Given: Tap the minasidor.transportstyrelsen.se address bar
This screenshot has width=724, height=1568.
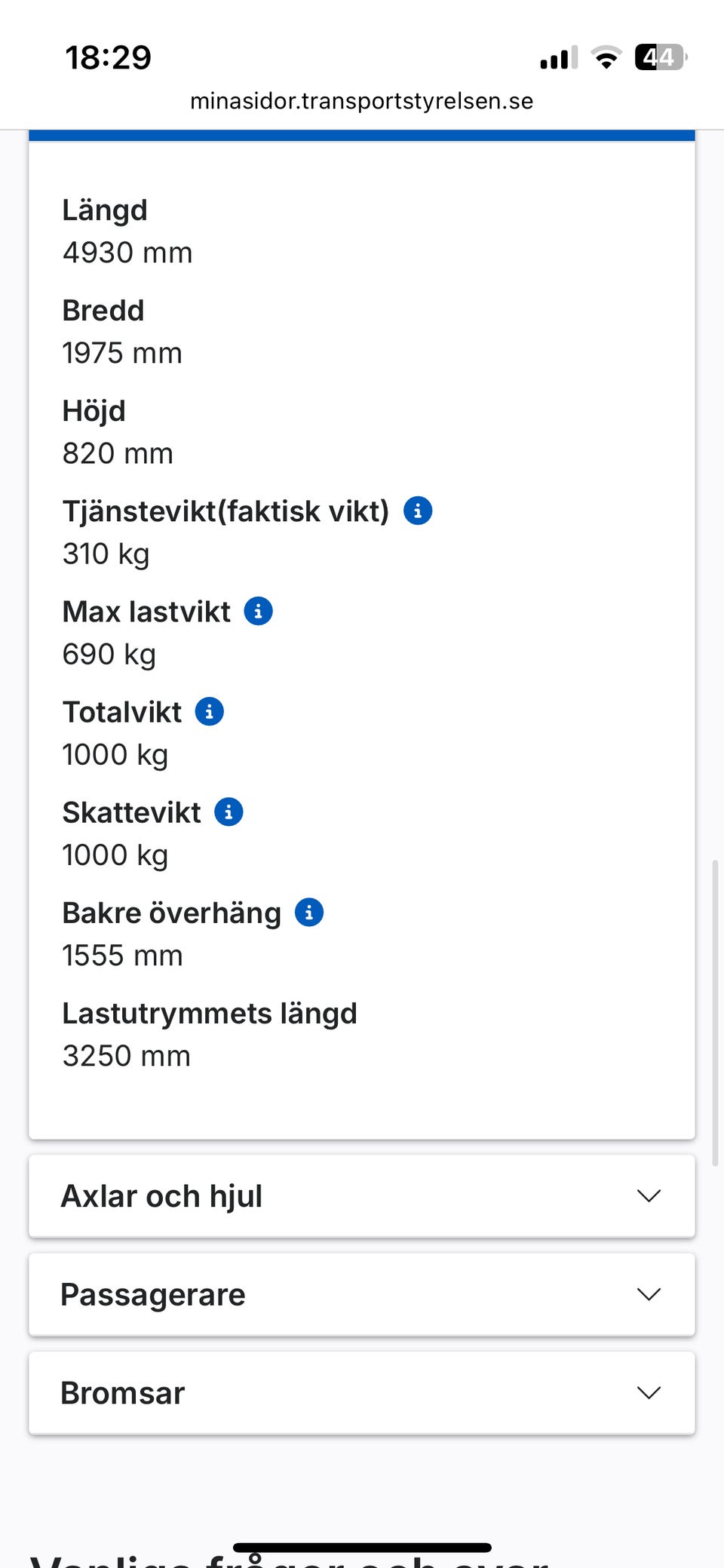Looking at the screenshot, I should click(x=361, y=101).
